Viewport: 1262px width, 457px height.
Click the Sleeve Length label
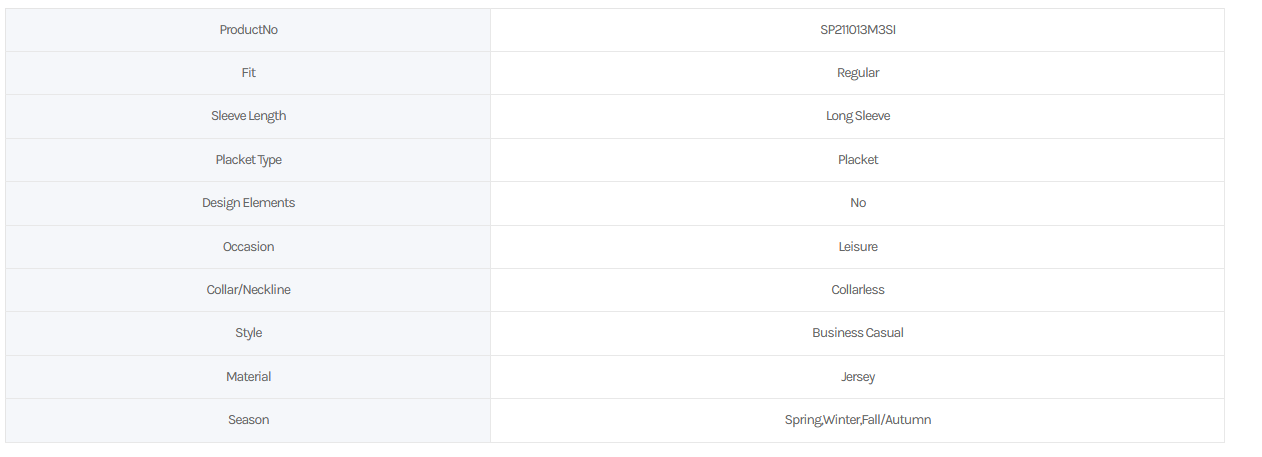pyautogui.click(x=248, y=116)
